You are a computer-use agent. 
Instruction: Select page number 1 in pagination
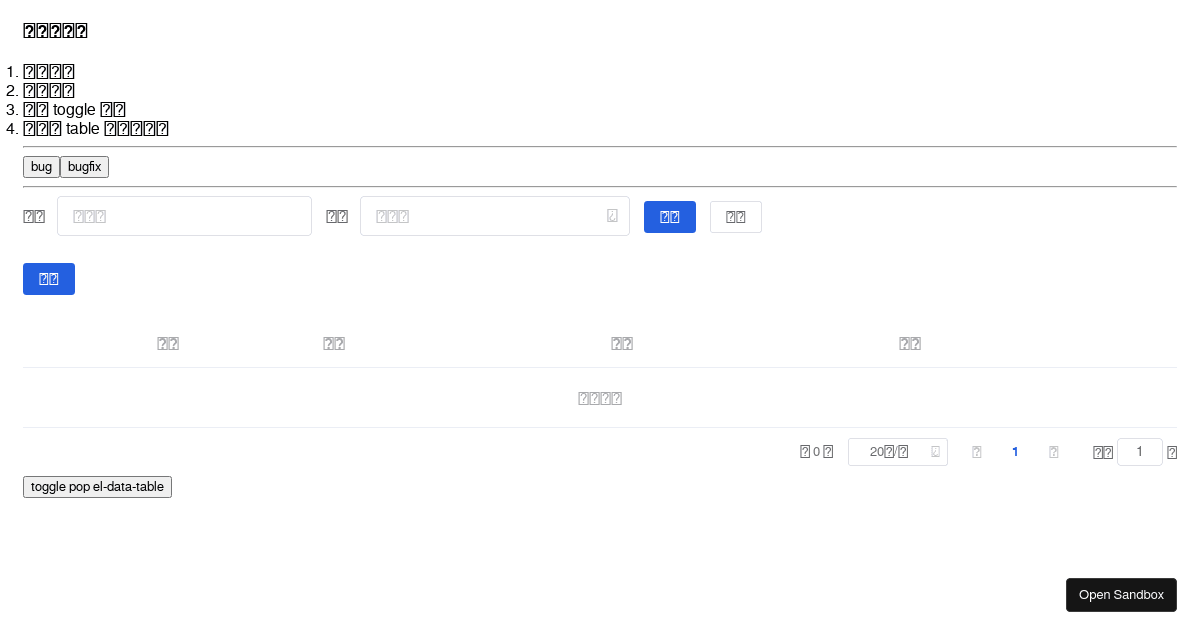1015,452
